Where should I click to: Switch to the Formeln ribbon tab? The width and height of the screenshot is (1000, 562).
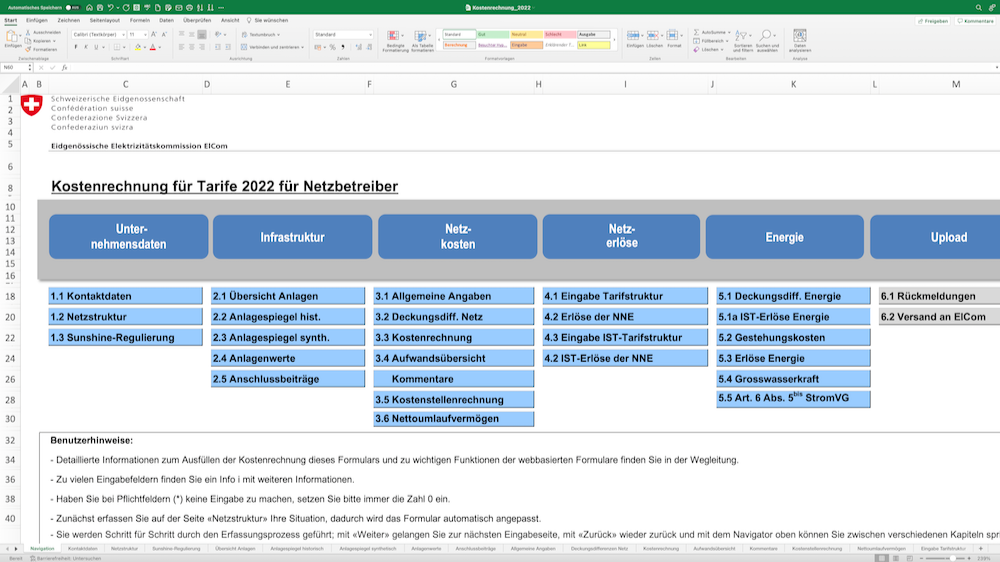click(139, 20)
